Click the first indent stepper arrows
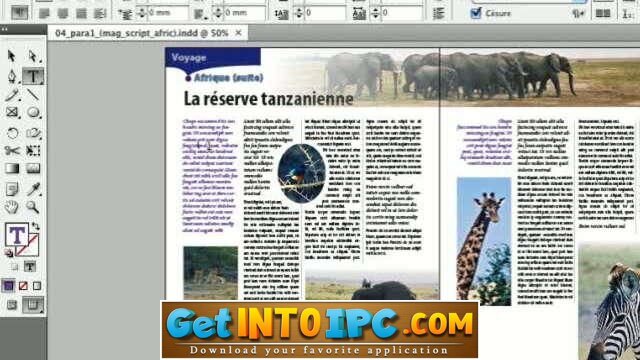Image resolution: width=640 pixels, height=360 pixels. (141, 13)
